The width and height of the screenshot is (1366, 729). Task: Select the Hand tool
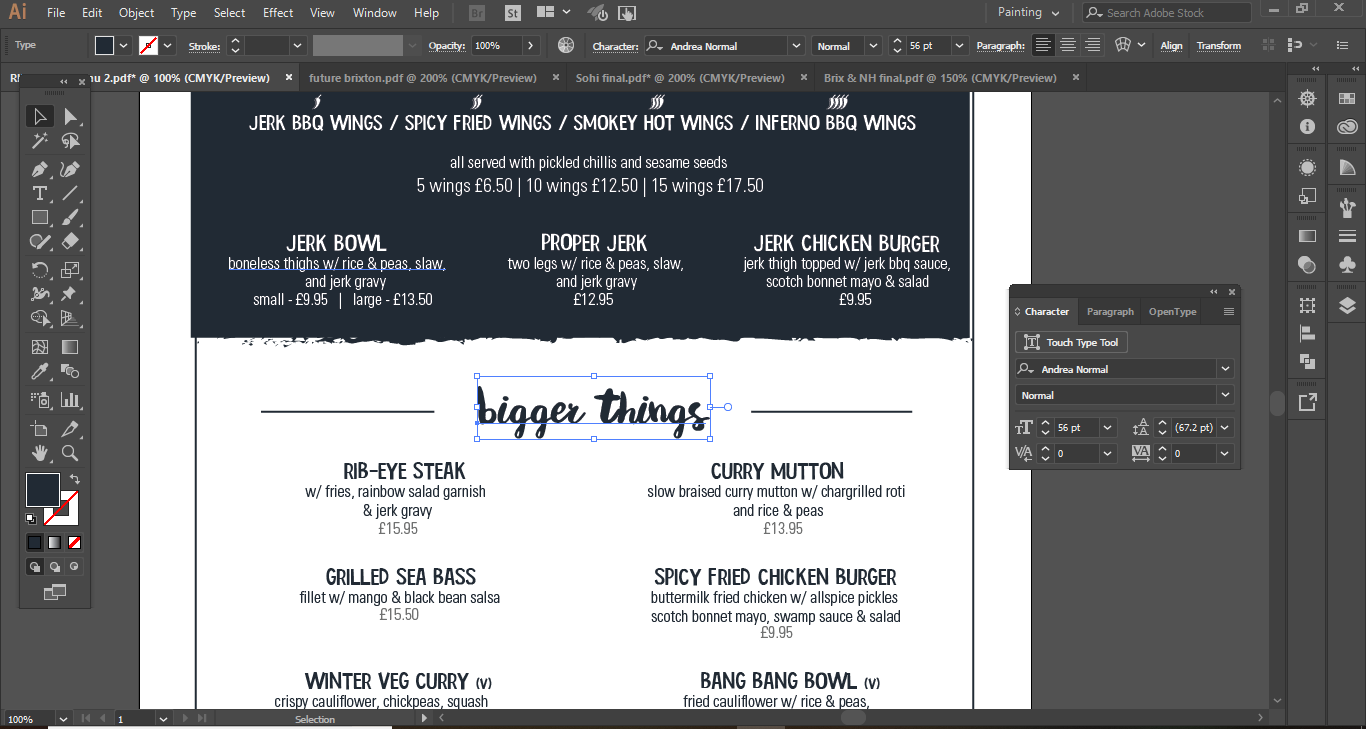pos(40,453)
